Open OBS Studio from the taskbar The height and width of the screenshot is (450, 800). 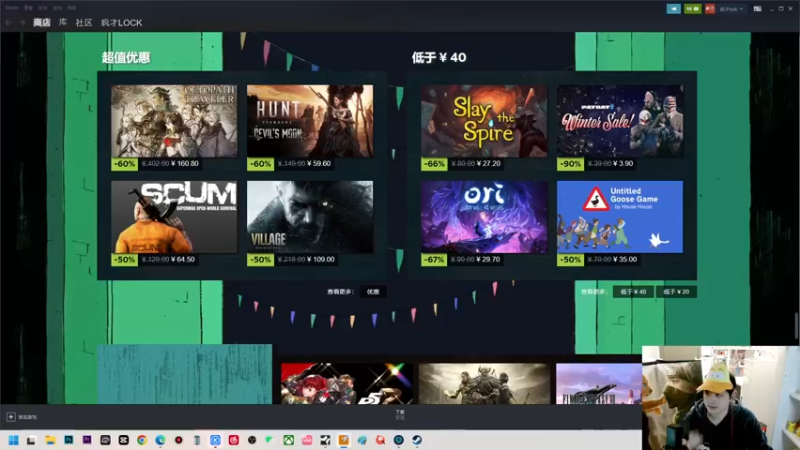point(252,440)
